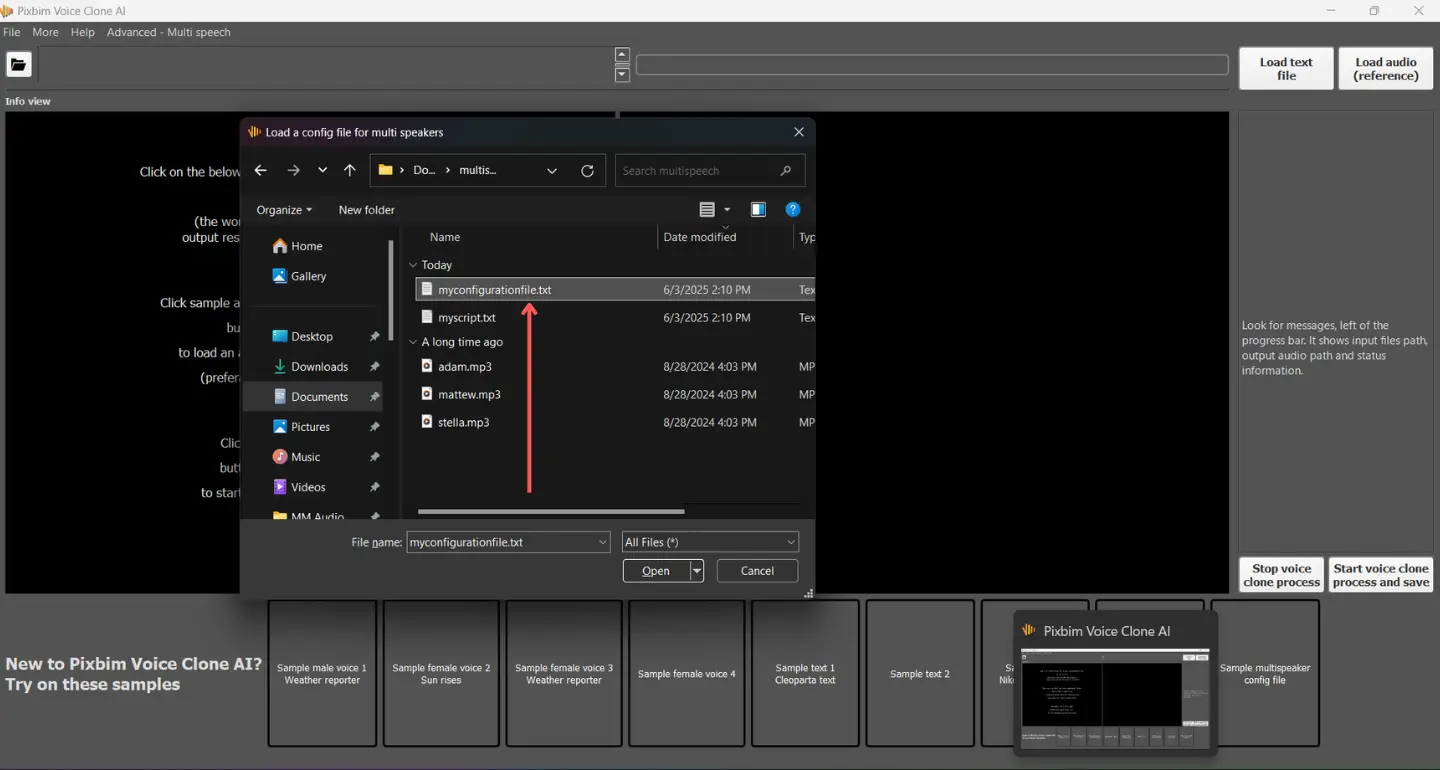Sort files by Date modified column

(700, 237)
